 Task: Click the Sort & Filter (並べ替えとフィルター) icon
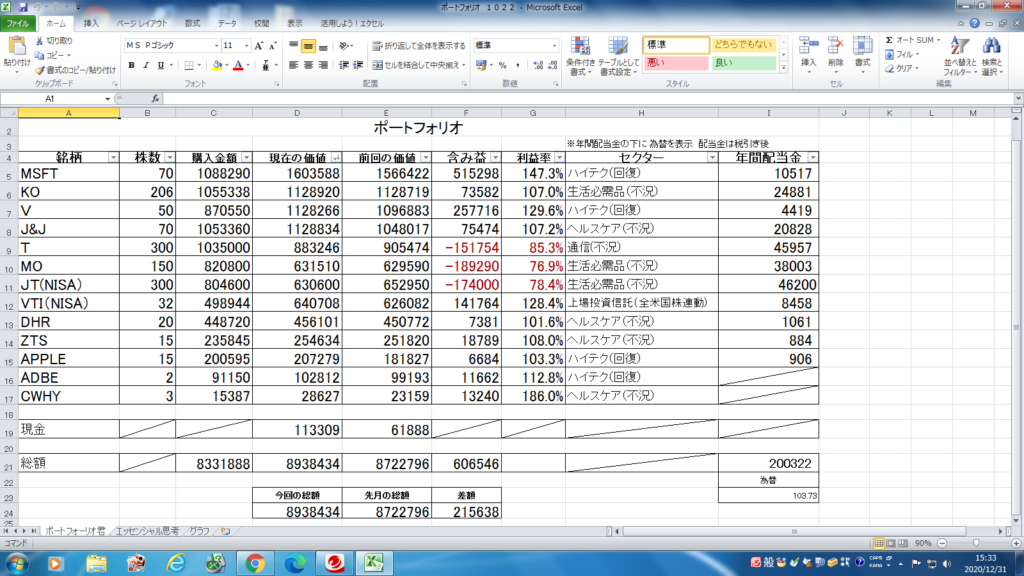click(x=959, y=47)
